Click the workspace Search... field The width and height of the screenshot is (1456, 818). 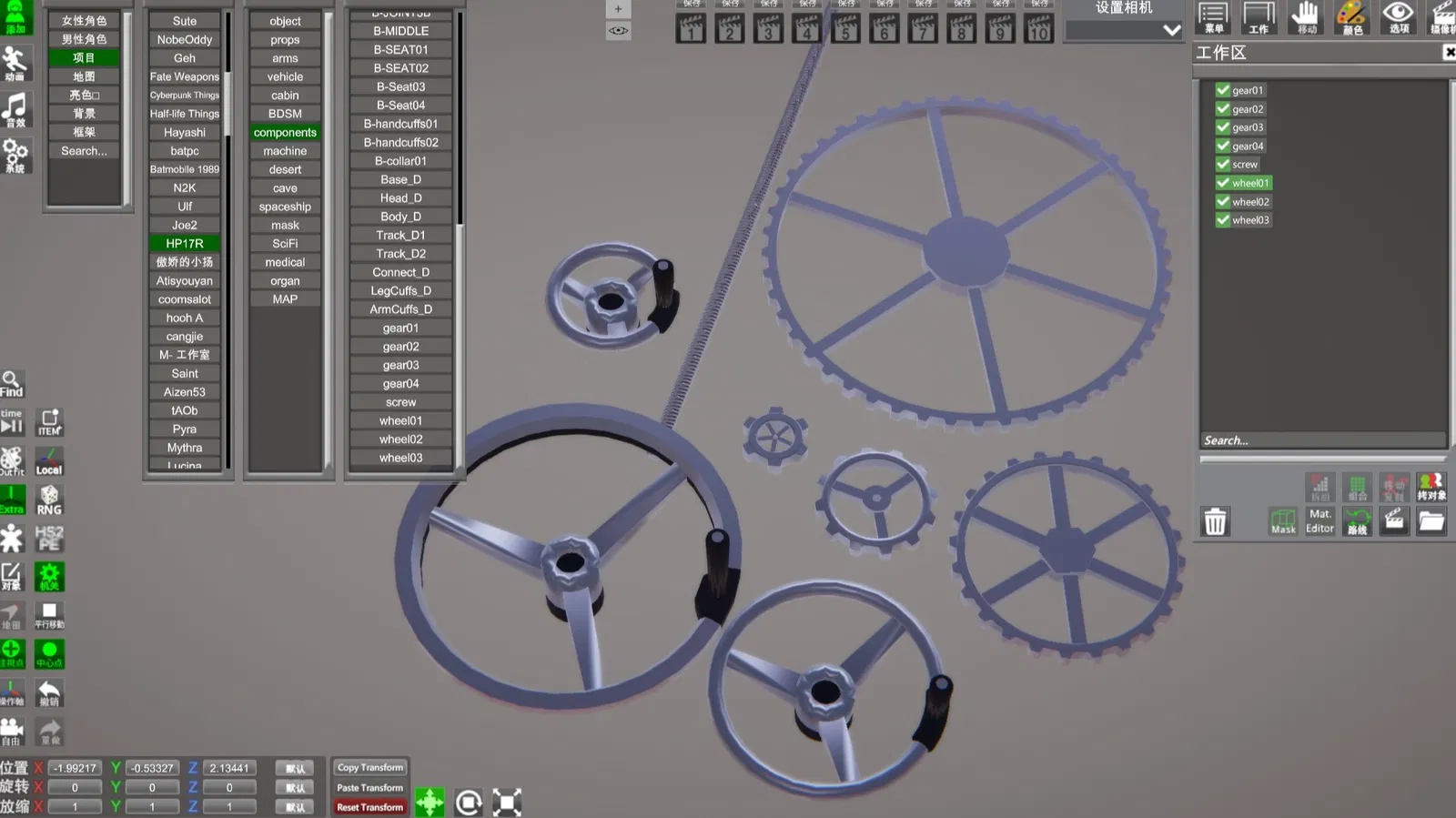[1322, 440]
